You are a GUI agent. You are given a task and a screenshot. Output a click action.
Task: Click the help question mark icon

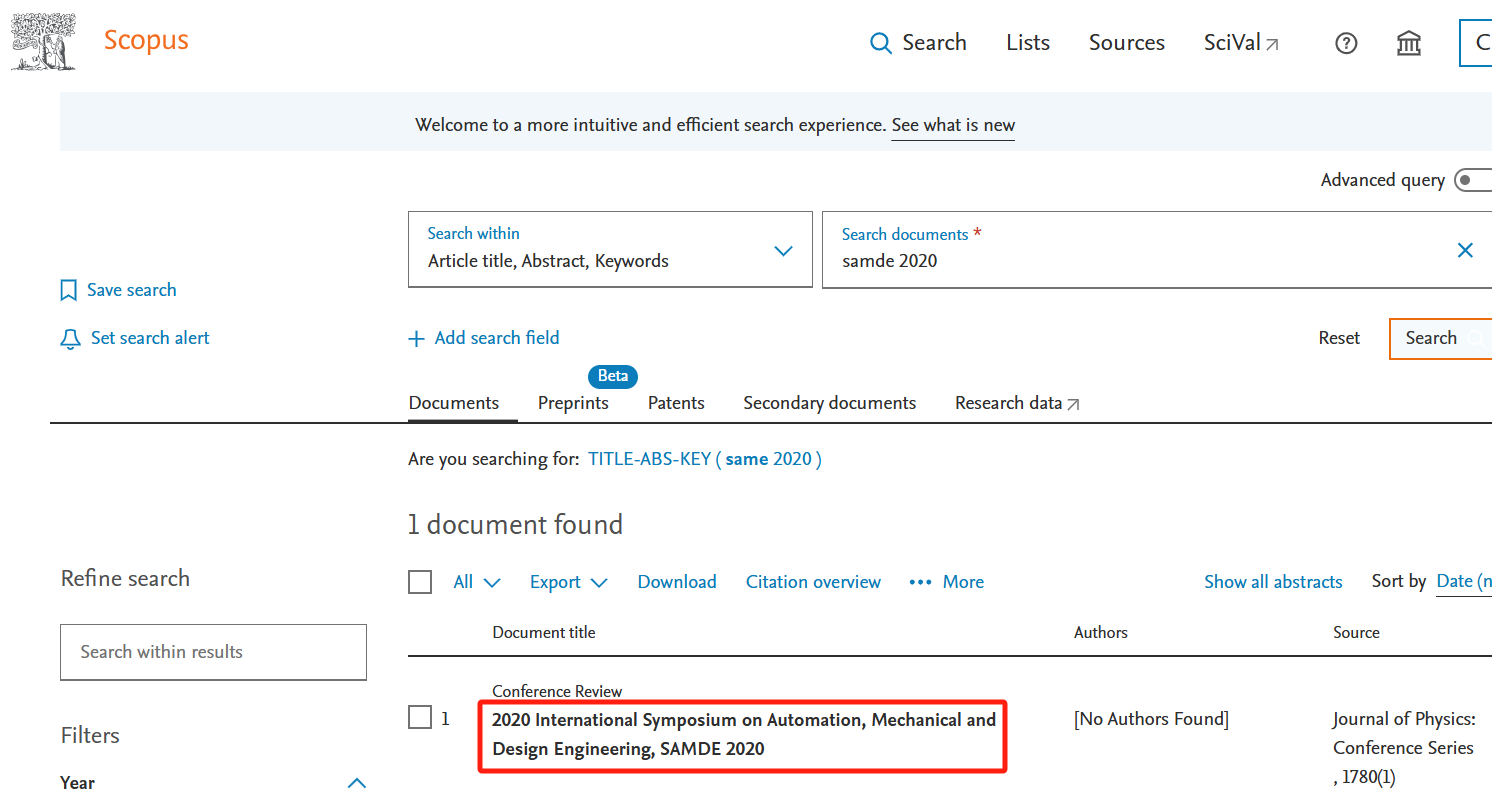pos(1347,43)
